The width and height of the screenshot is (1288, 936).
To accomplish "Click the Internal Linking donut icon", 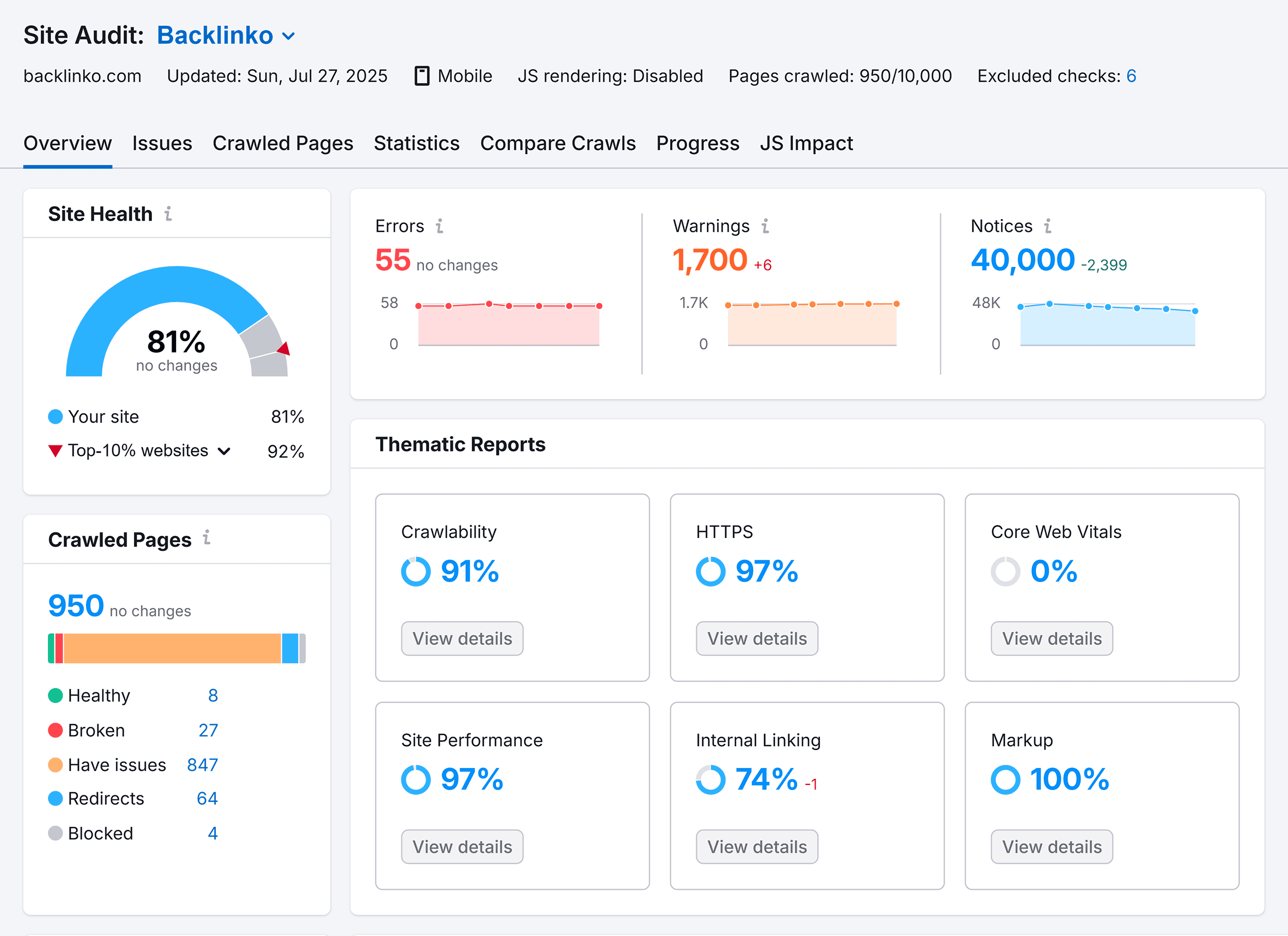I will click(710, 779).
